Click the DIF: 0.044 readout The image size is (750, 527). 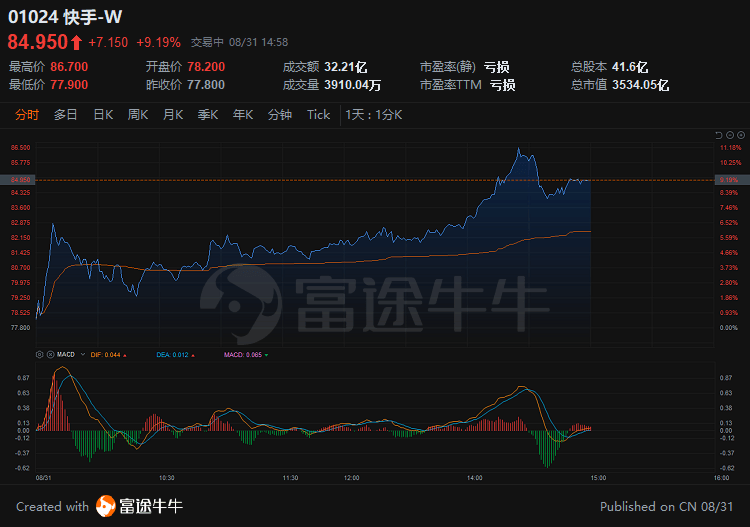[106, 355]
